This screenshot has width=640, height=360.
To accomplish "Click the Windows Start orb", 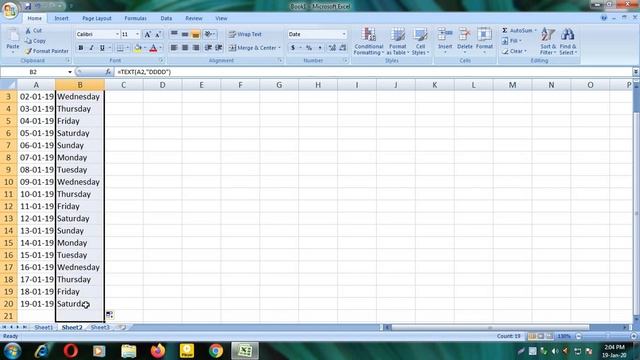I will tap(12, 351).
